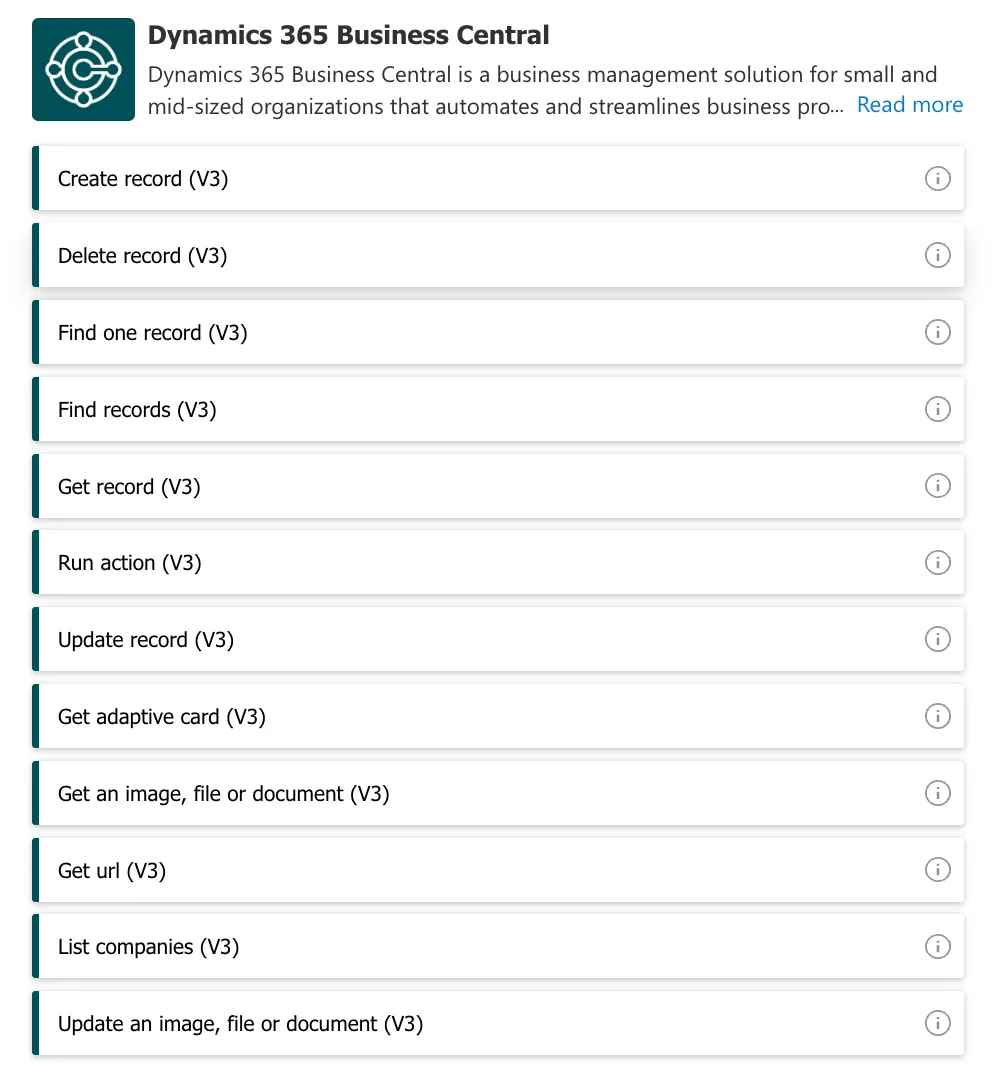Select the List companies (V3) action
The width and height of the screenshot is (994, 1078).
[x=400, y=946]
